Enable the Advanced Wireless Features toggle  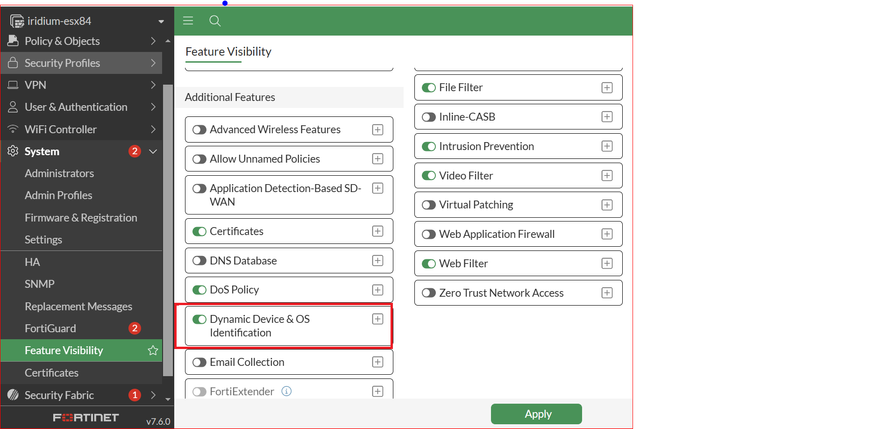point(200,130)
